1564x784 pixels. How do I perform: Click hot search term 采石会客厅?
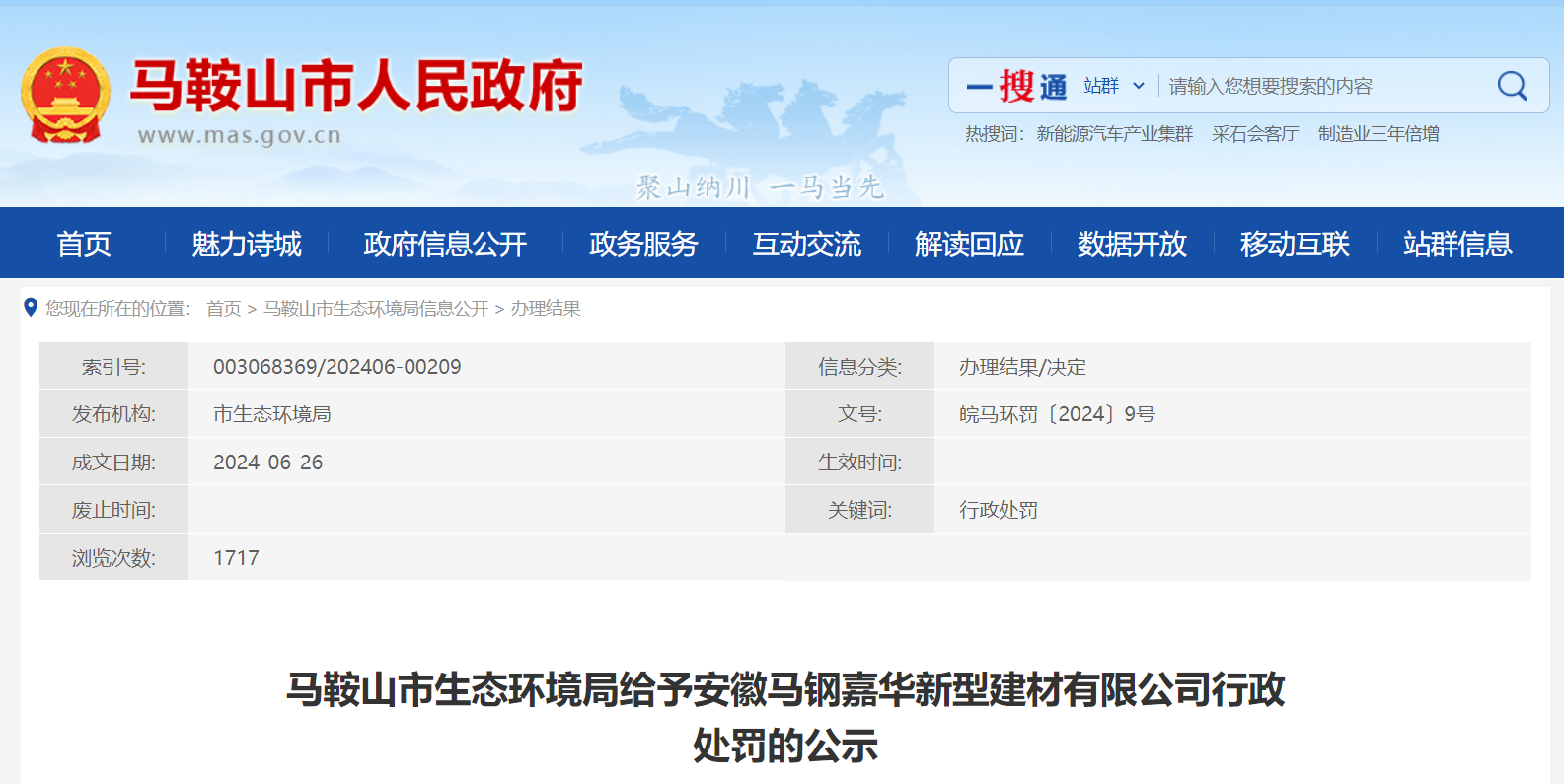[1255, 134]
